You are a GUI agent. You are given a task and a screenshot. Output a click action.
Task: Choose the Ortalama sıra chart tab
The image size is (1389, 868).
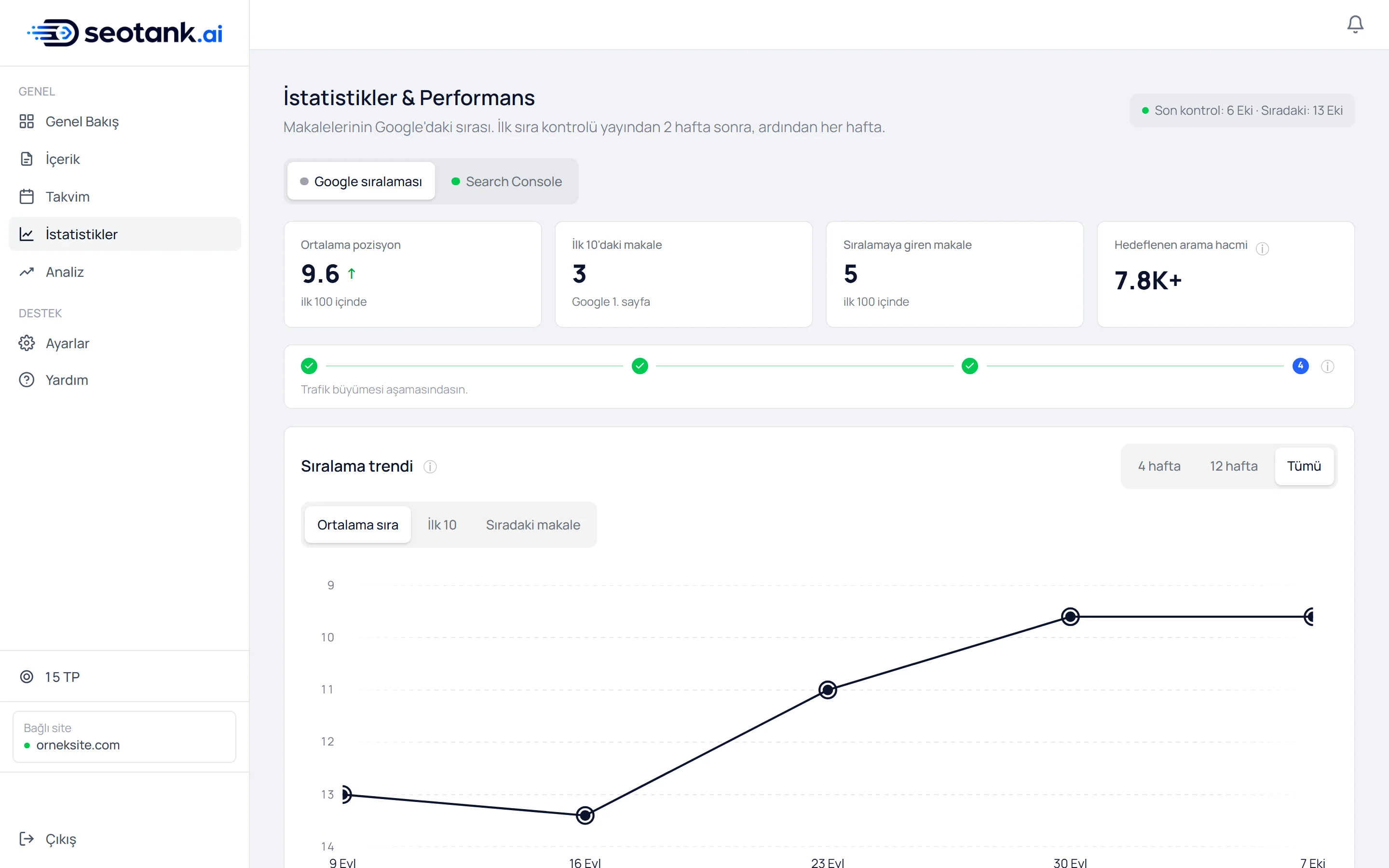[357, 525]
